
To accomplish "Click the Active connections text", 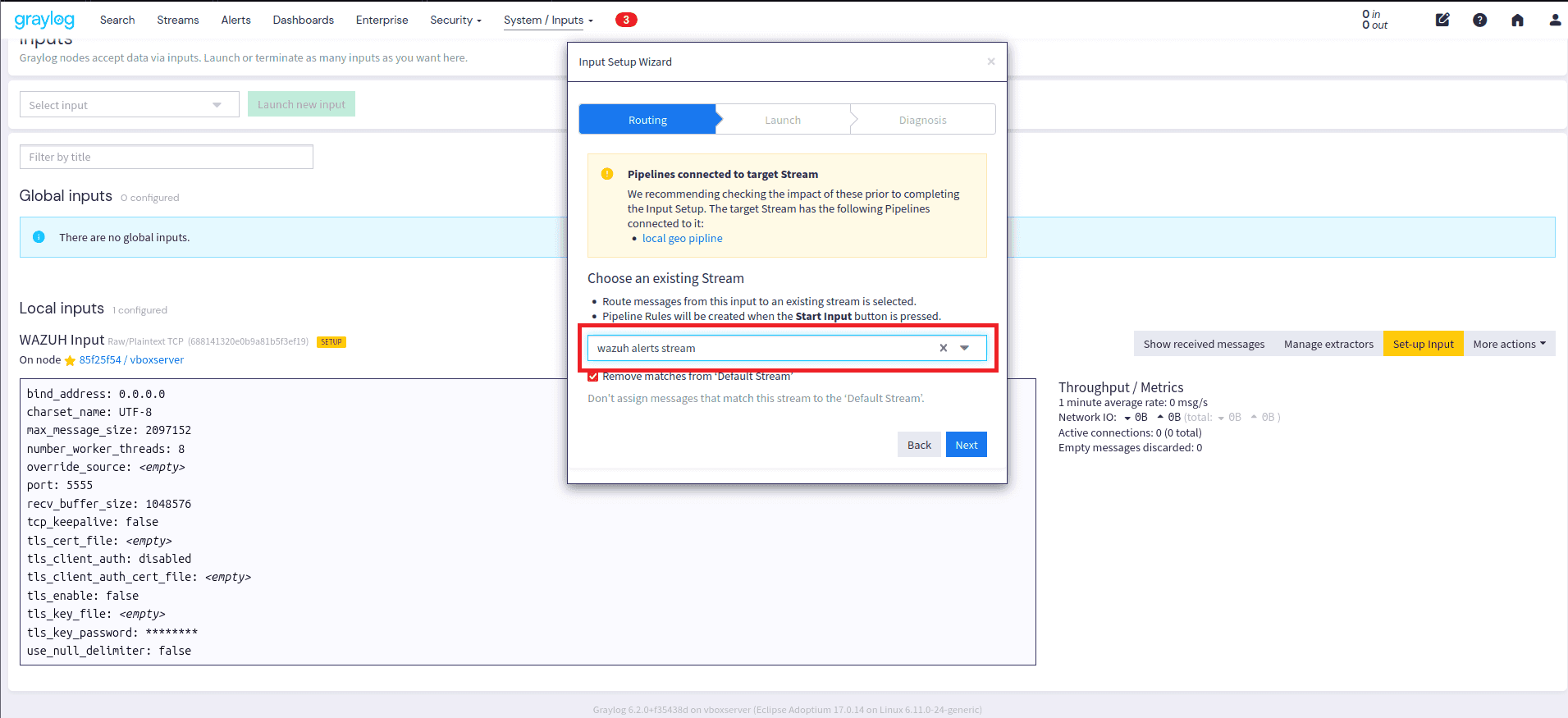I will (x=1130, y=433).
